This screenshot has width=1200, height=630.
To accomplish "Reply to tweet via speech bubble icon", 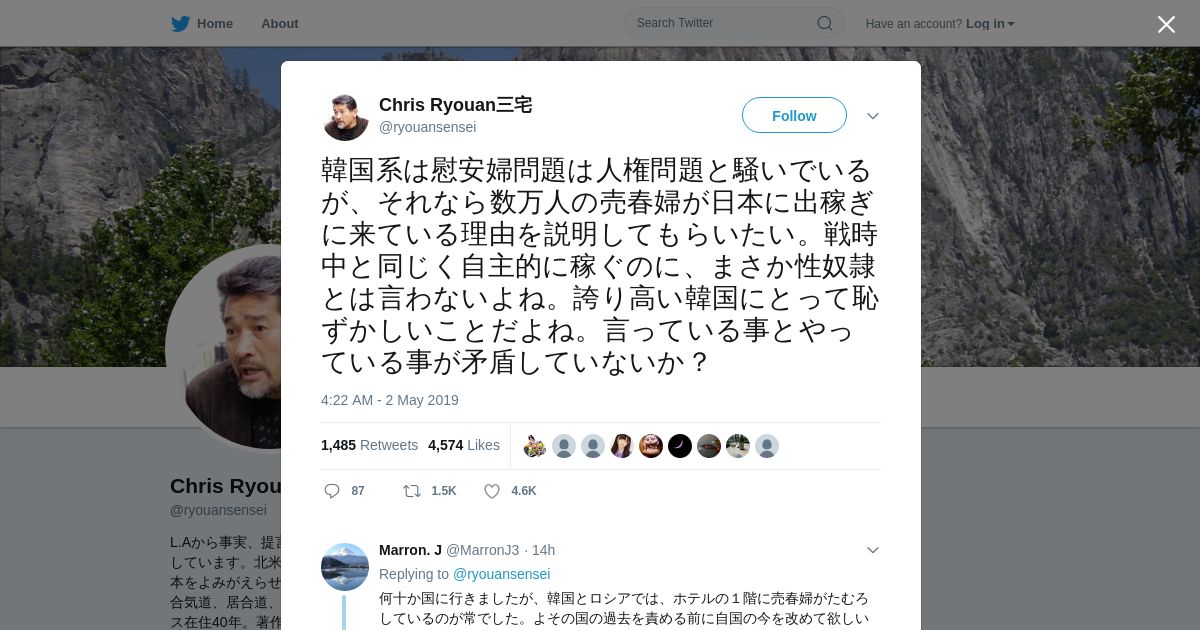I will pyautogui.click(x=332, y=491).
